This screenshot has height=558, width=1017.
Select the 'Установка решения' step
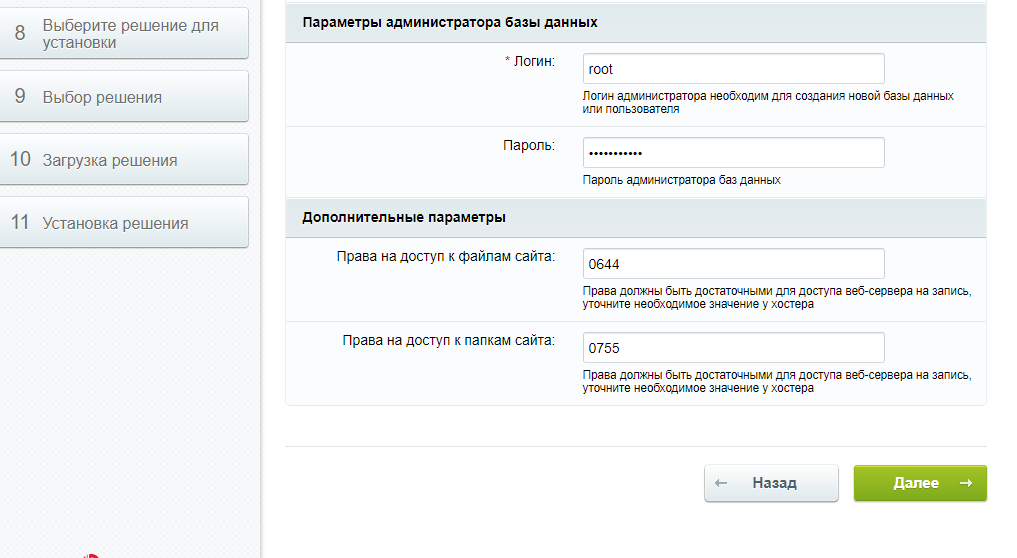[x=115, y=223]
